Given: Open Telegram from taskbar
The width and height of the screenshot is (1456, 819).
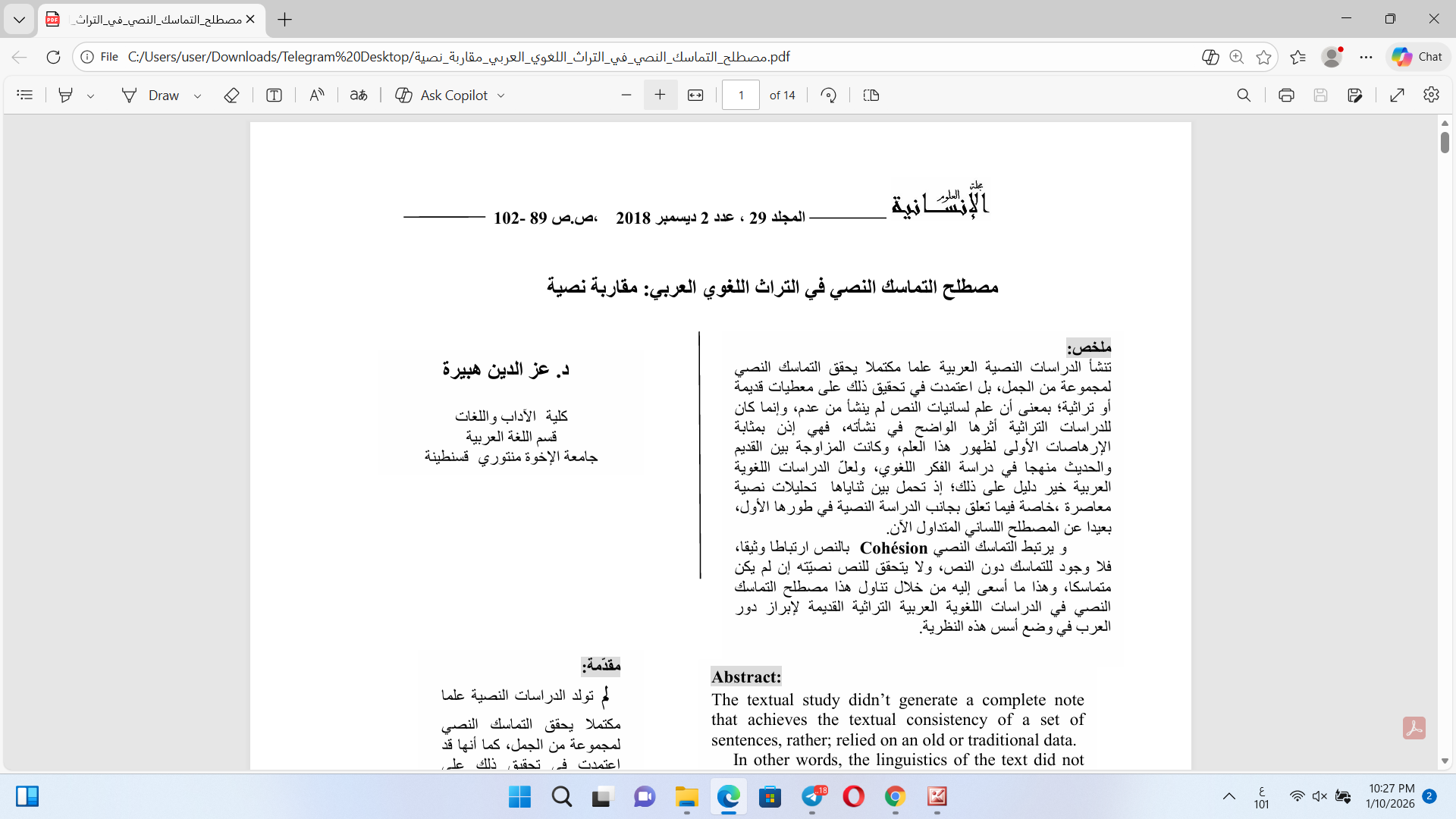Looking at the screenshot, I should [x=813, y=797].
